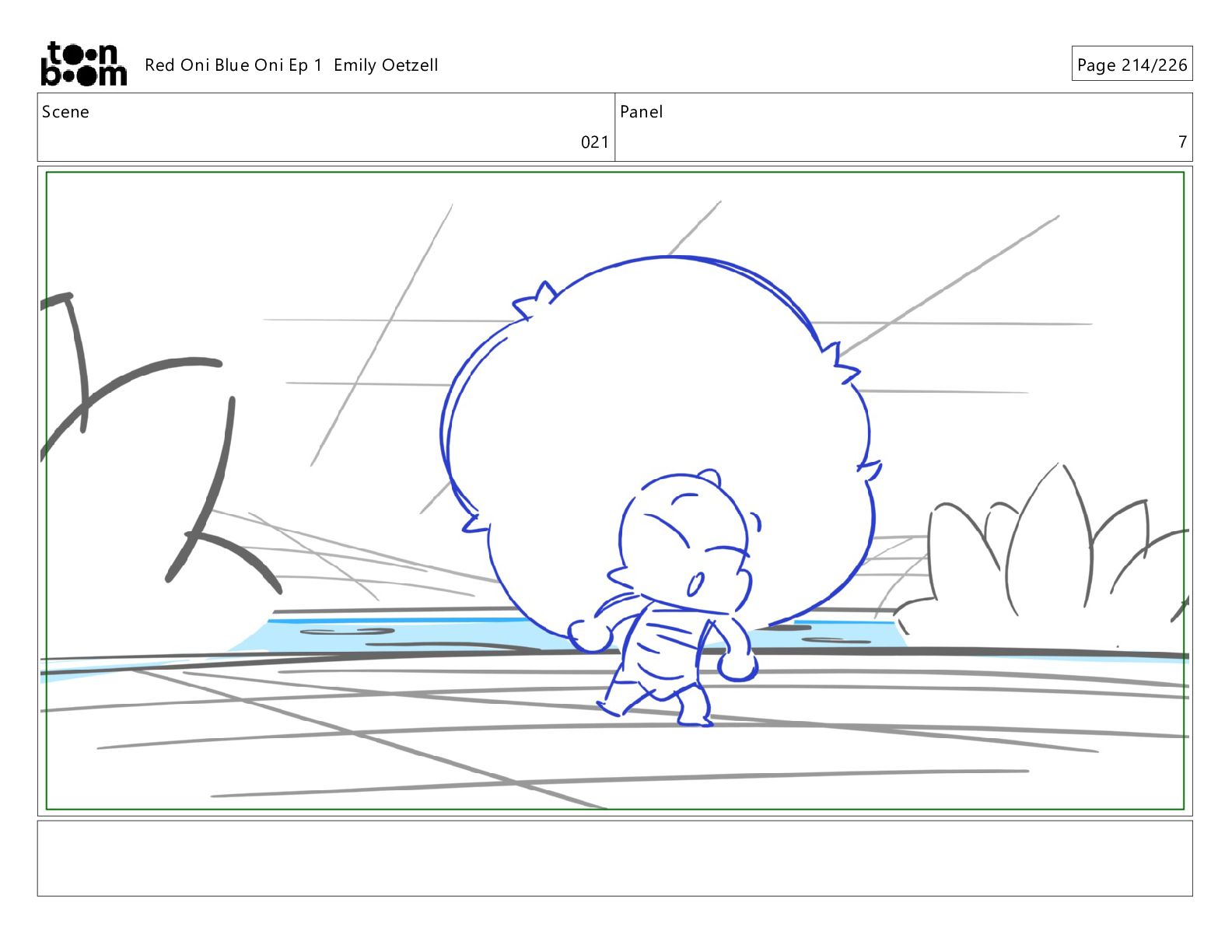This screenshot has height=952, width=1232.
Task: Click the 'Panel' label
Action: [641, 112]
